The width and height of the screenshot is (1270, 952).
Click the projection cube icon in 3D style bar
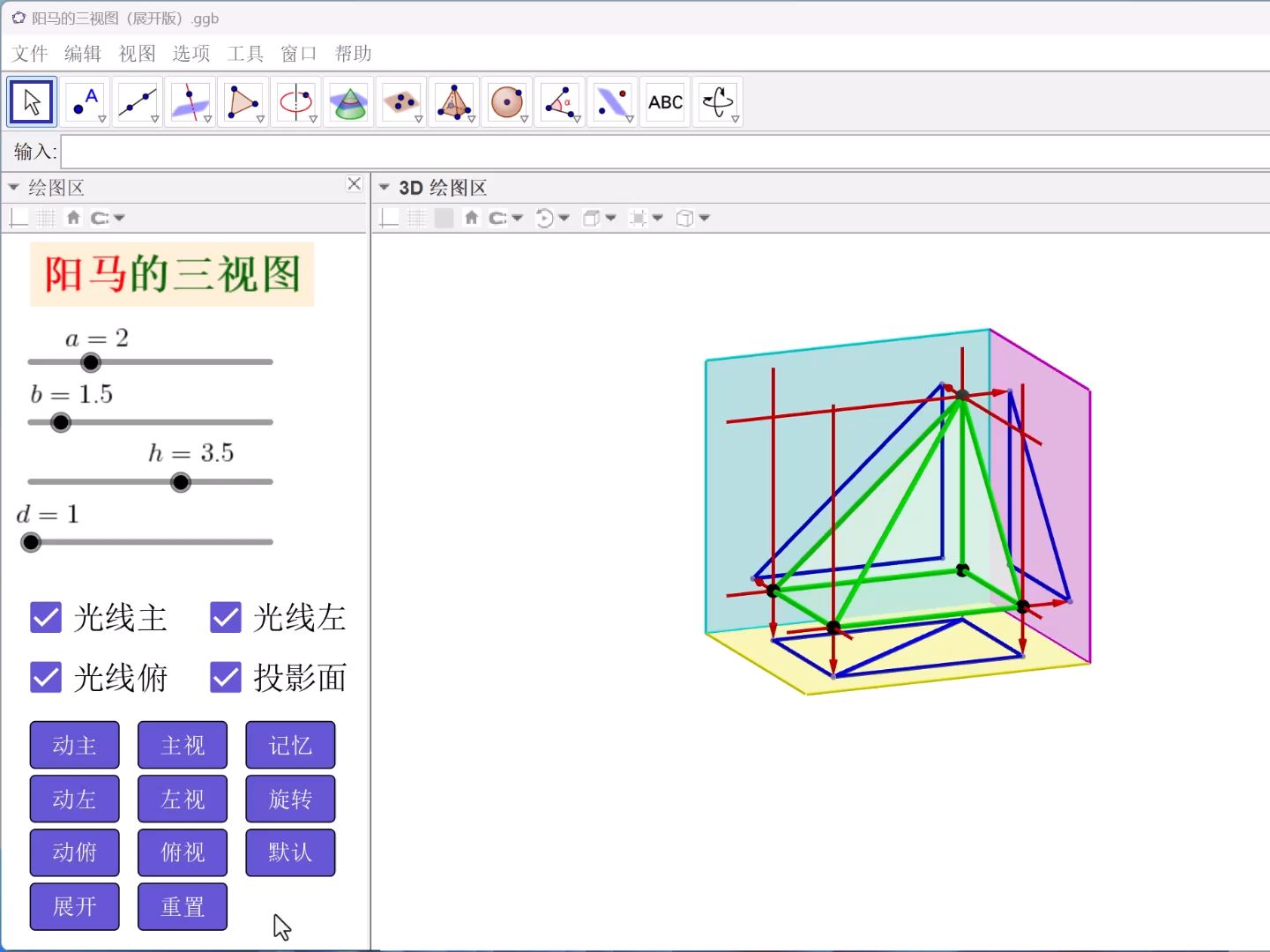coord(684,218)
